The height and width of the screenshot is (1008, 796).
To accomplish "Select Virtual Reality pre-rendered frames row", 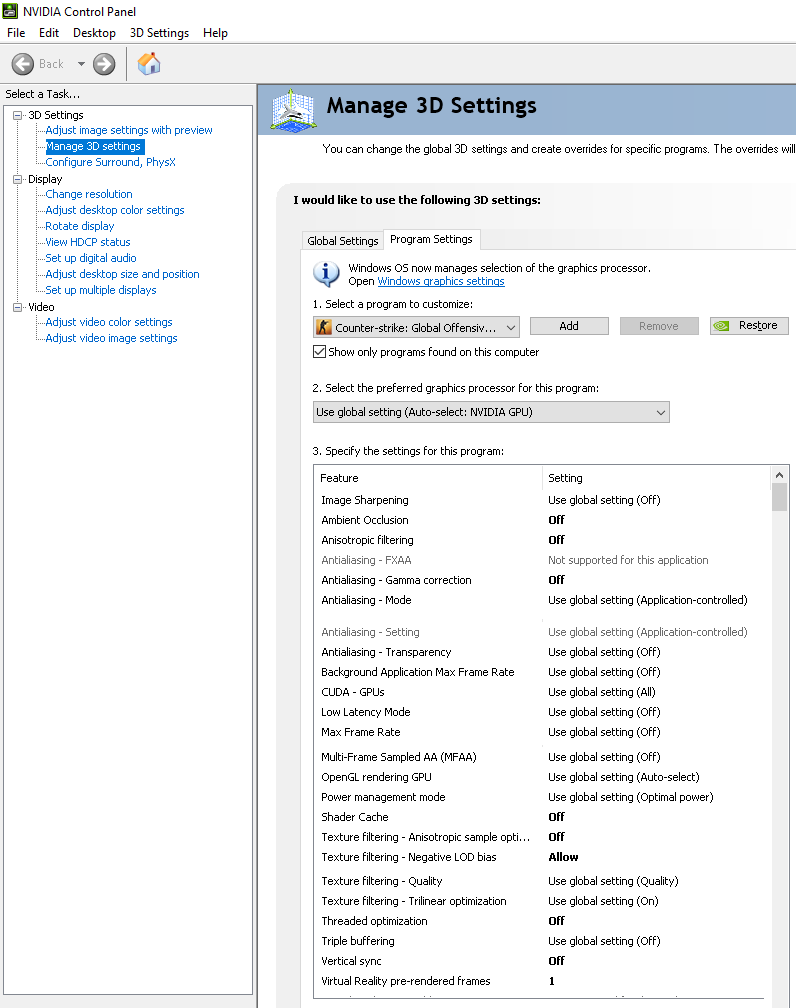I will pos(543,980).
